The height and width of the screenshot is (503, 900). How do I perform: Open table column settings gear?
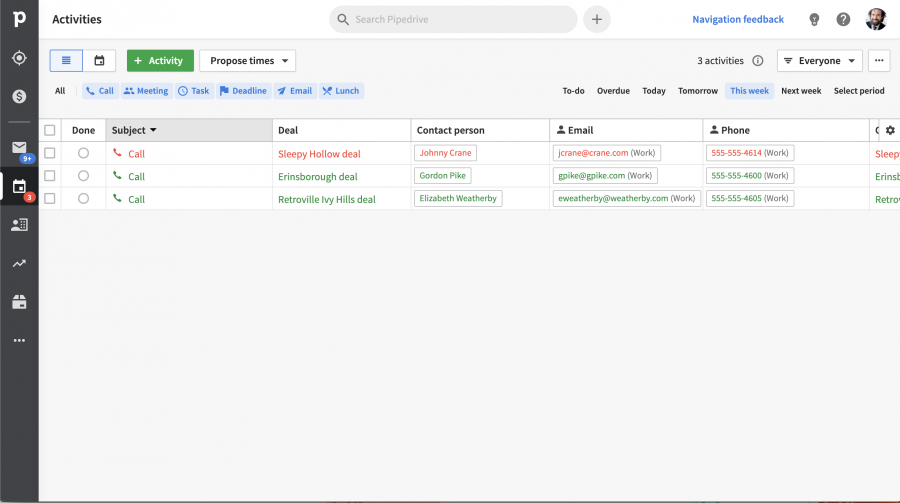(890, 130)
